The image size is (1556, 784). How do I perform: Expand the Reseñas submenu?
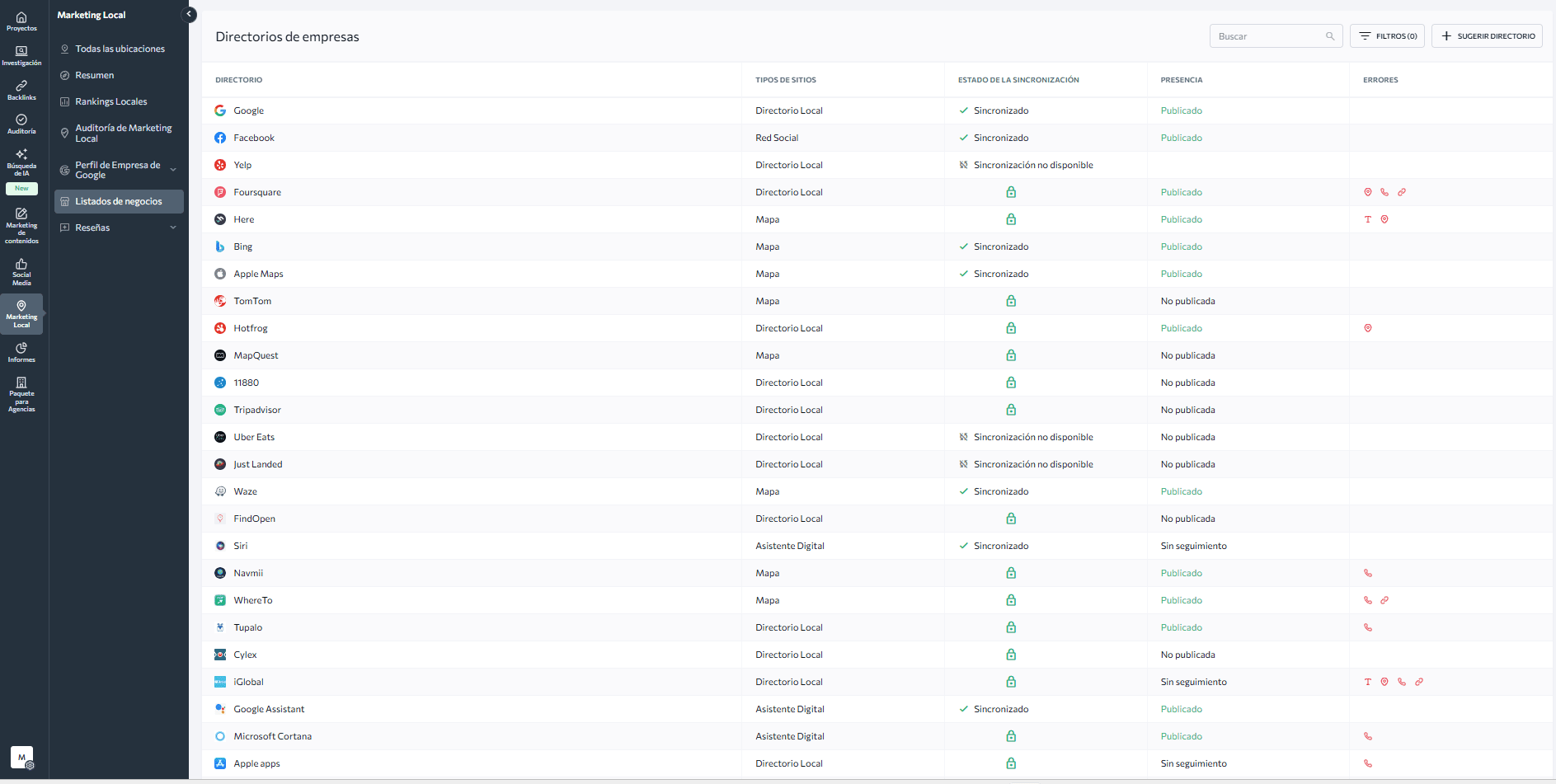173,228
